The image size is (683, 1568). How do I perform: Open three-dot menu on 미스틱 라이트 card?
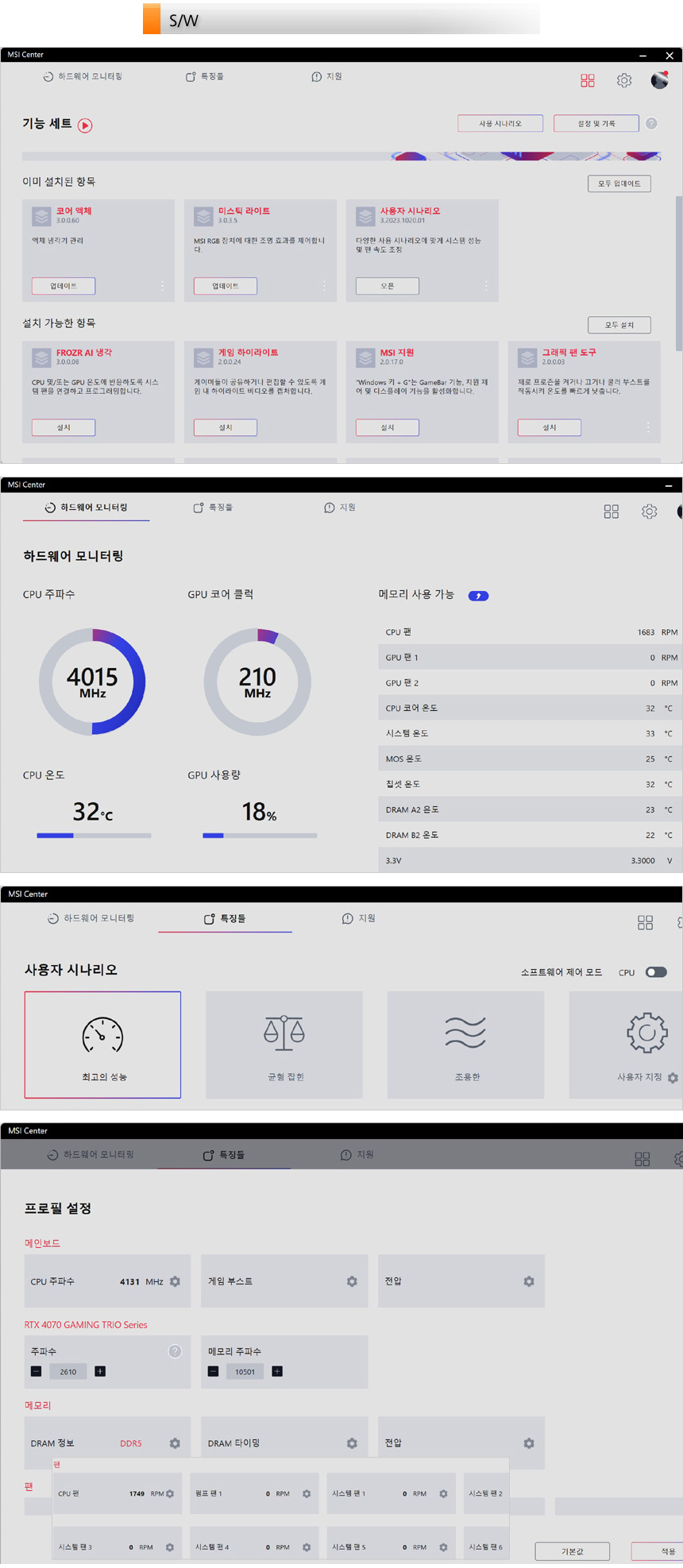pos(324,286)
